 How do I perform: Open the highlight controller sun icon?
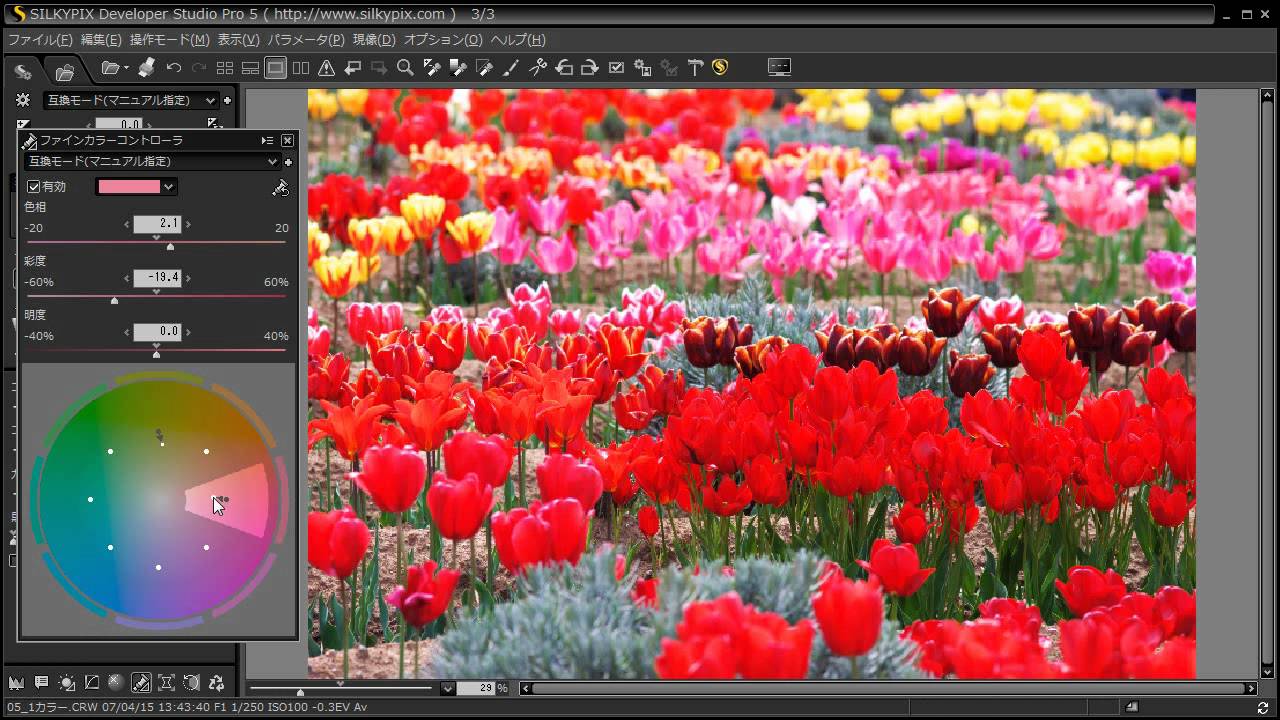pos(66,683)
